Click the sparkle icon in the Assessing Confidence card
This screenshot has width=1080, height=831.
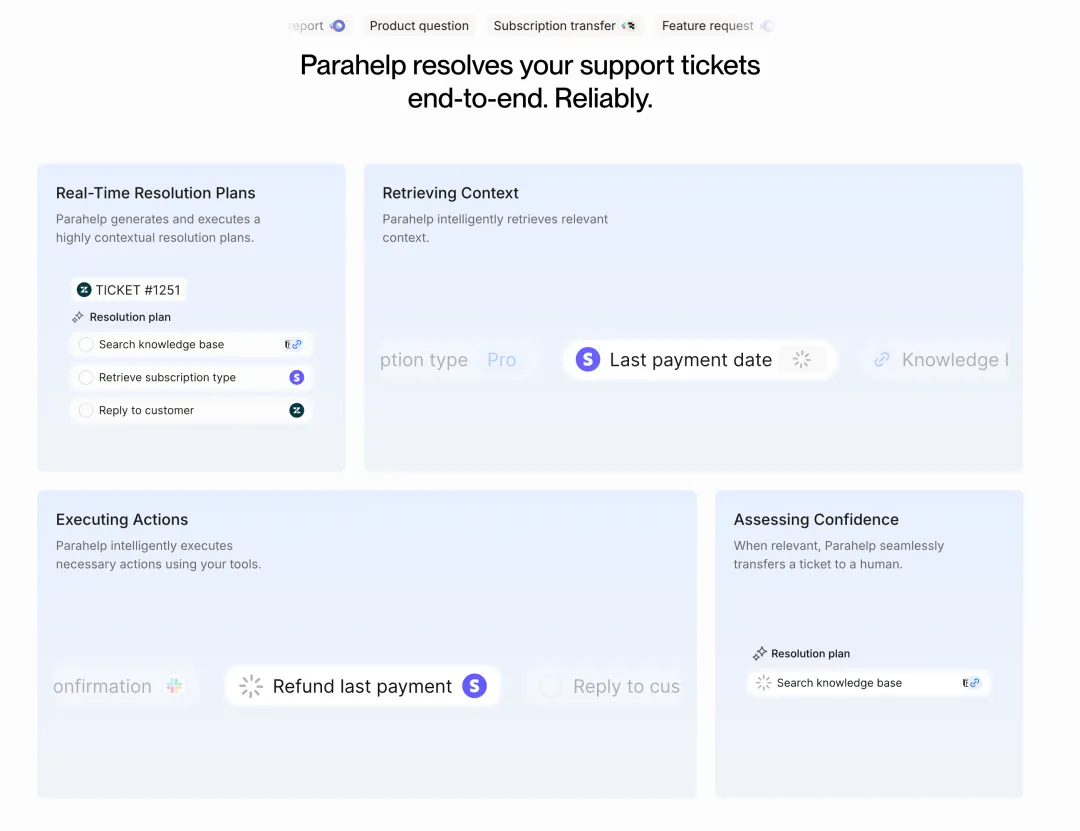pyautogui.click(x=759, y=653)
